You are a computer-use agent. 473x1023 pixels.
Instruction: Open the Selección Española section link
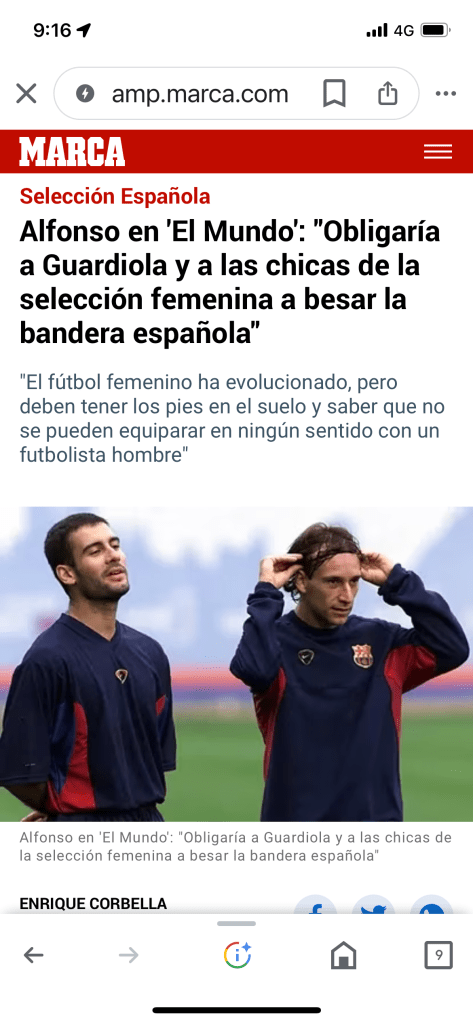pyautogui.click(x=115, y=196)
